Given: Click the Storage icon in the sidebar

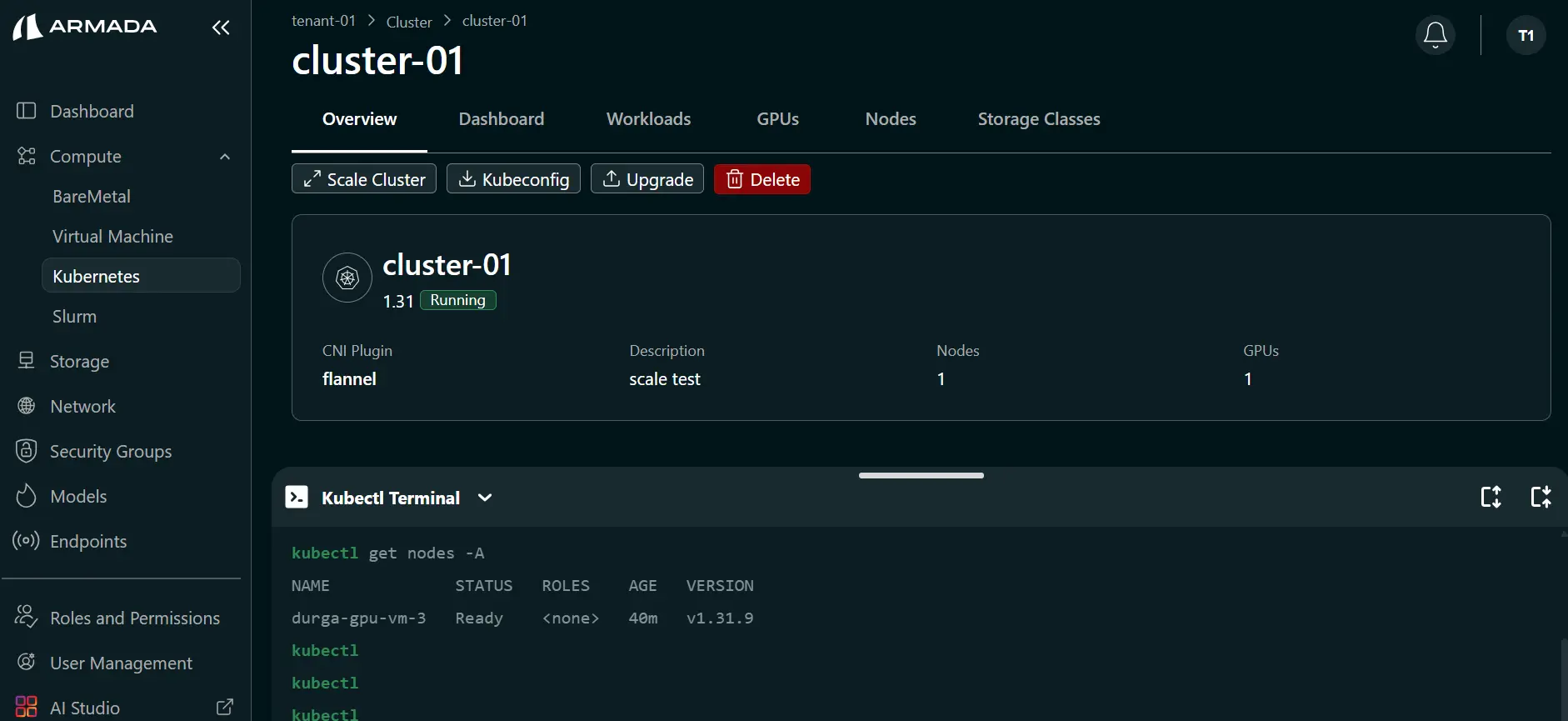Looking at the screenshot, I should [x=27, y=360].
